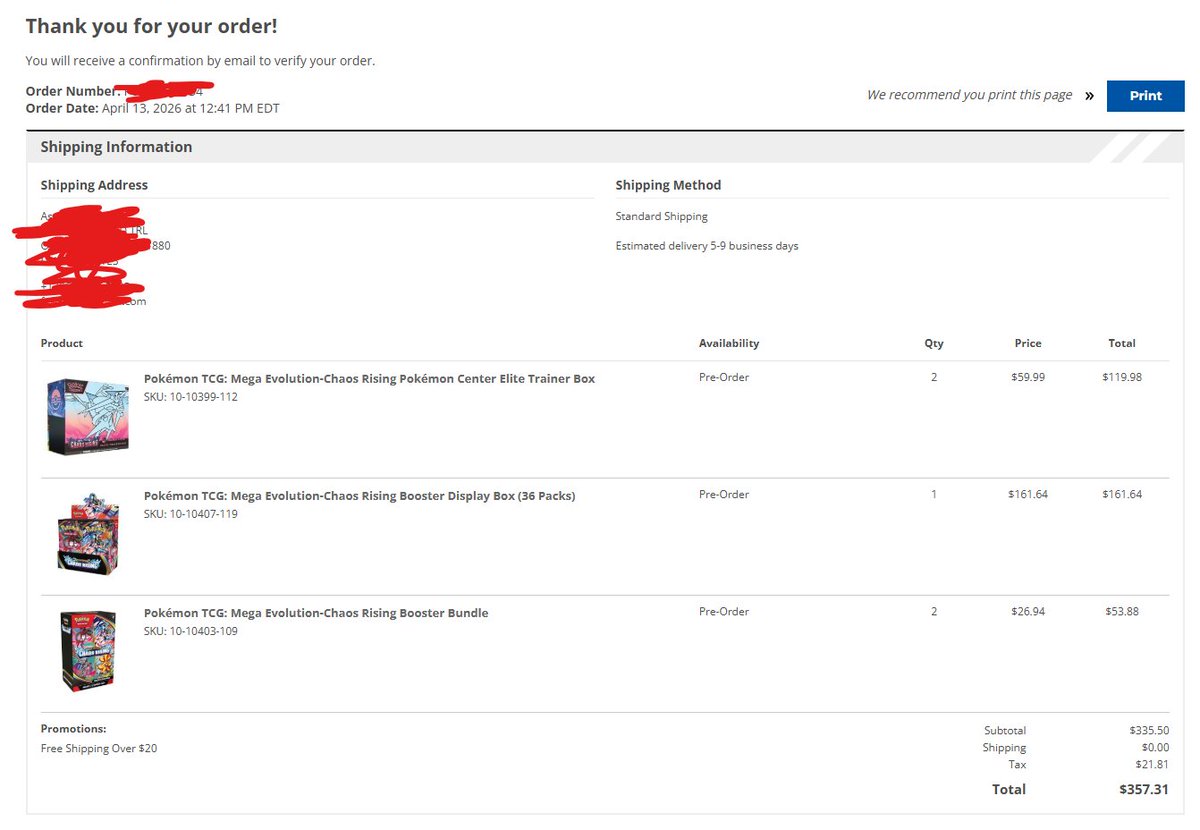This screenshot has width=1200, height=830.
Task: Open the Booster Display Box product thumbnail
Action: point(88,533)
